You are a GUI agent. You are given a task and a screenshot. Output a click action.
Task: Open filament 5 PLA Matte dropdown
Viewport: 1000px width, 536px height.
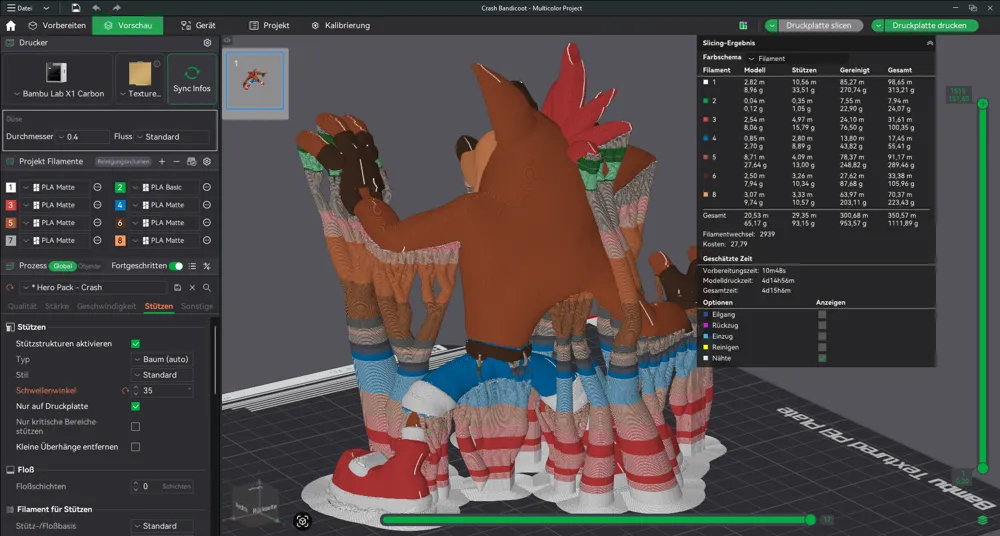[55, 223]
